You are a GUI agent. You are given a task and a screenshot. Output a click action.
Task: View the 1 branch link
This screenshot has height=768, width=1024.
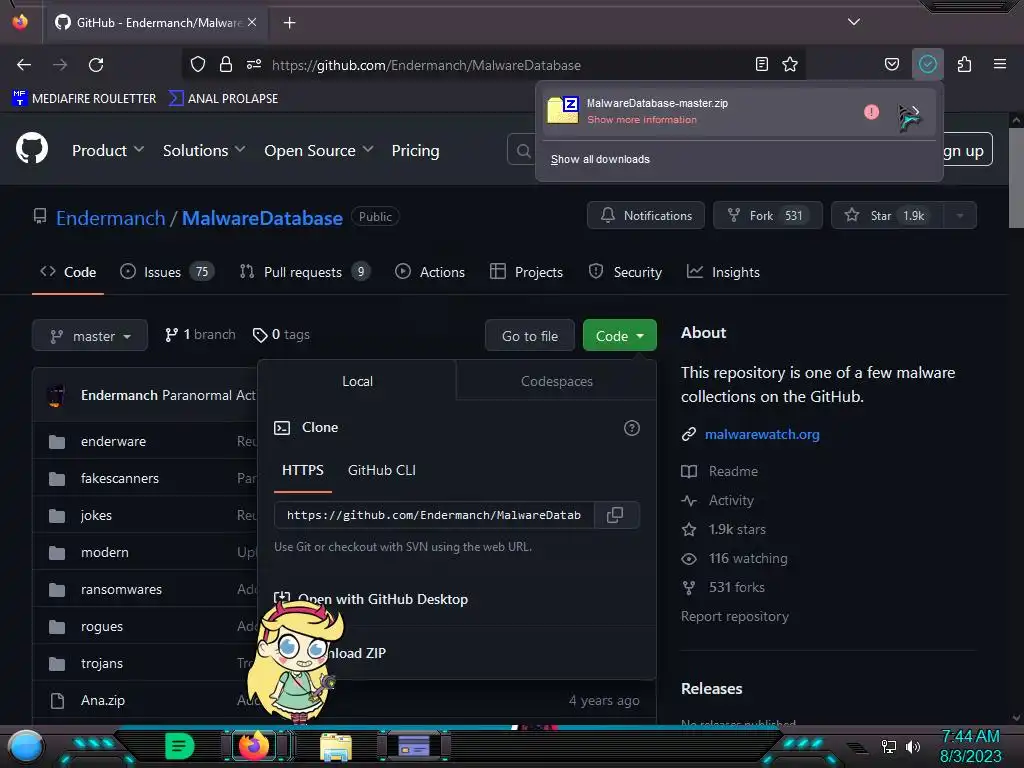[200, 335]
